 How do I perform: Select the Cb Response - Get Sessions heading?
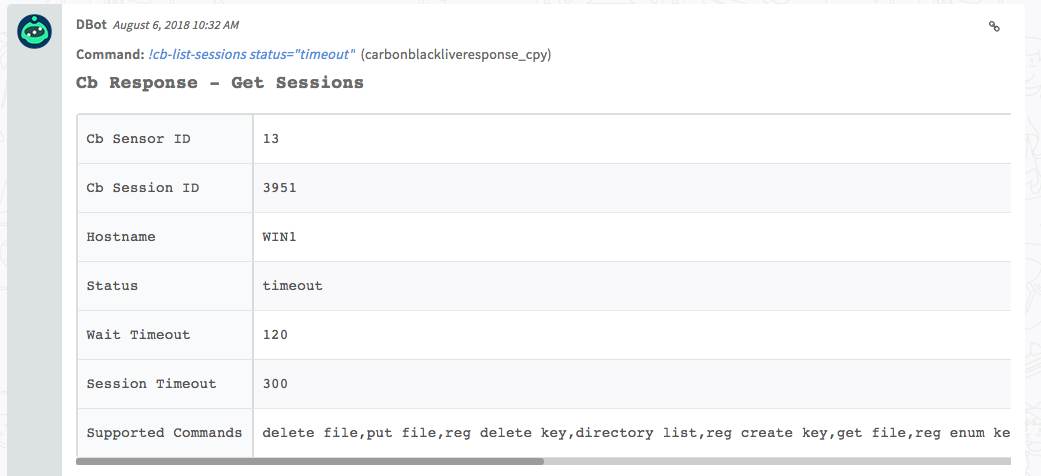tap(220, 83)
